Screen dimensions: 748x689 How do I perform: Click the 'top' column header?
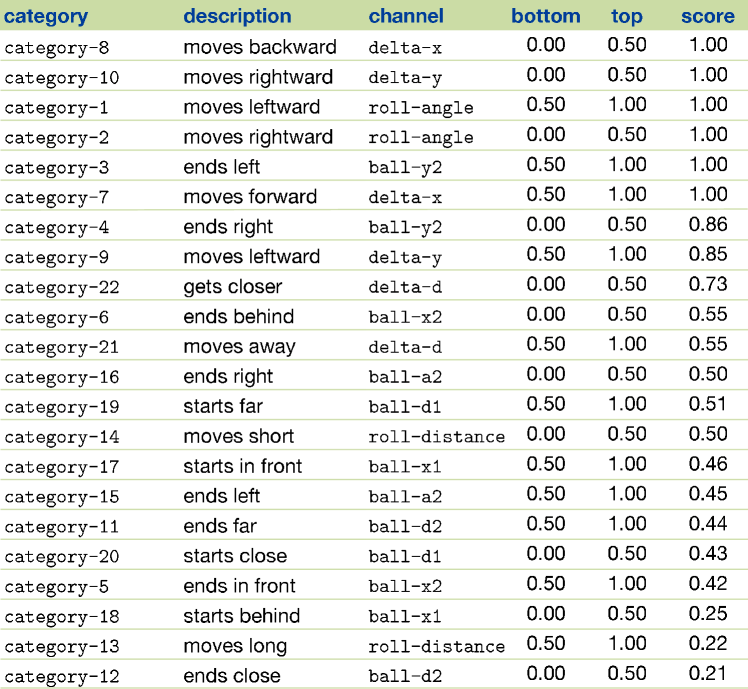click(x=627, y=17)
